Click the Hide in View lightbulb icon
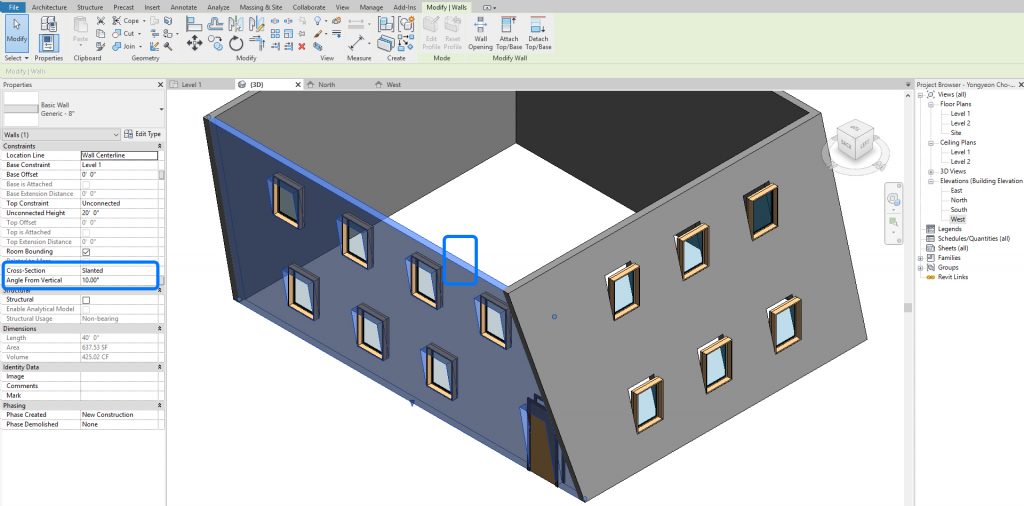The width and height of the screenshot is (1024, 506). click(x=317, y=21)
